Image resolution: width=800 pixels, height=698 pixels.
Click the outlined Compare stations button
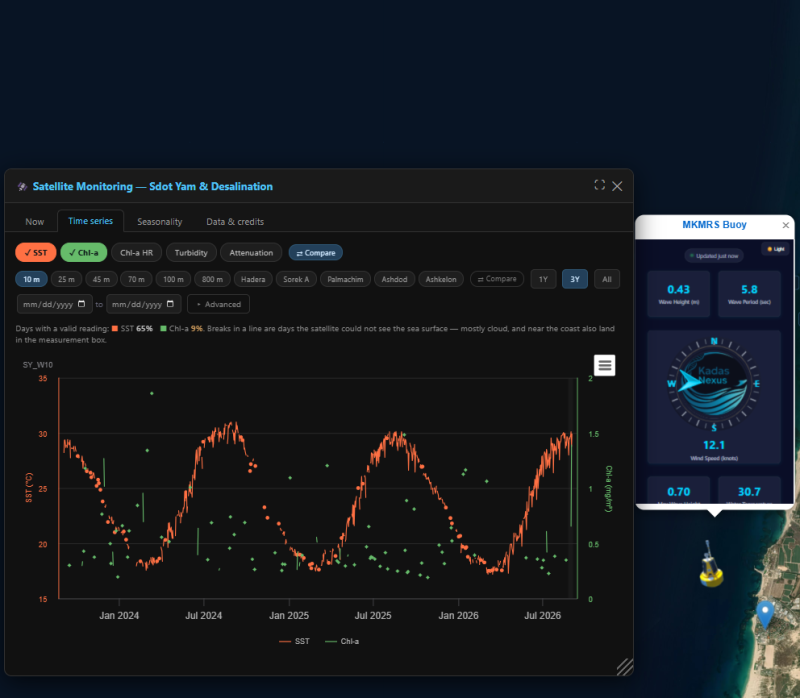click(497, 279)
